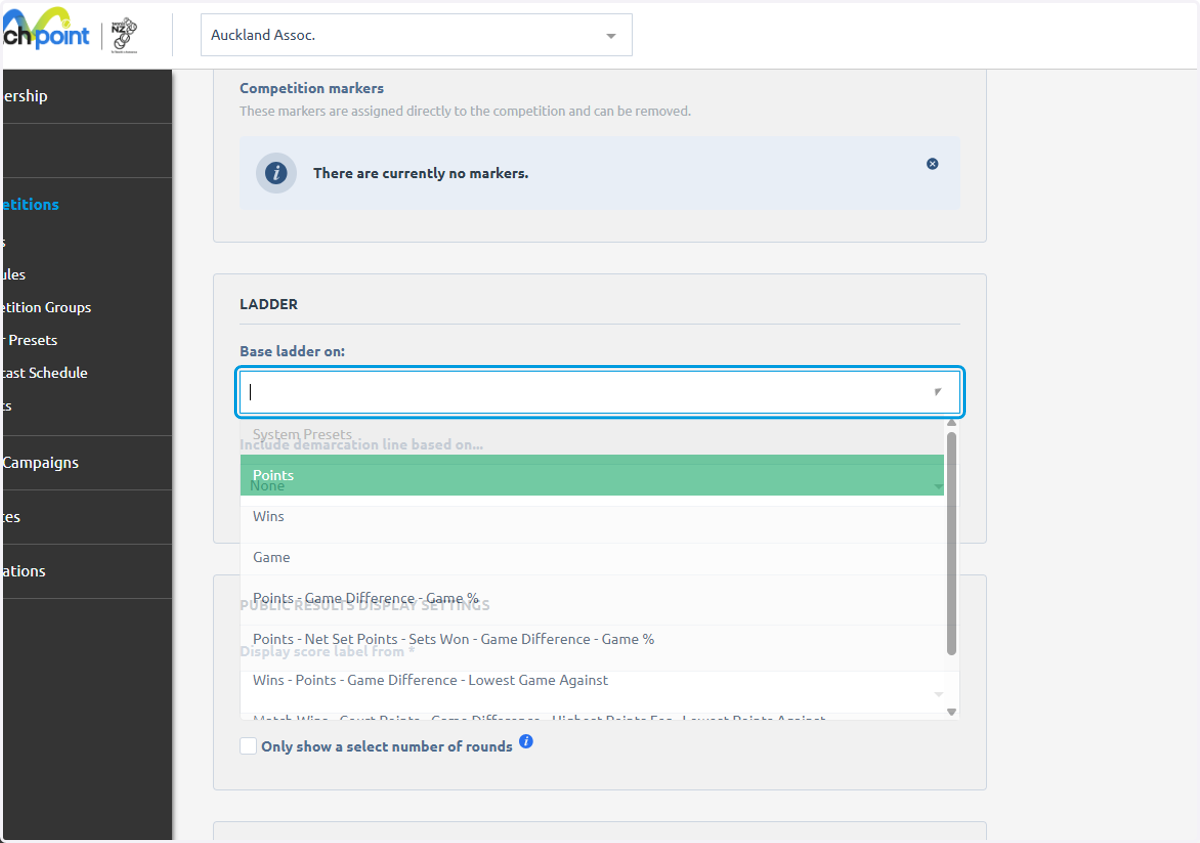This screenshot has width=1200, height=843.
Task: Click the Competition markers heading
Action: 311,88
